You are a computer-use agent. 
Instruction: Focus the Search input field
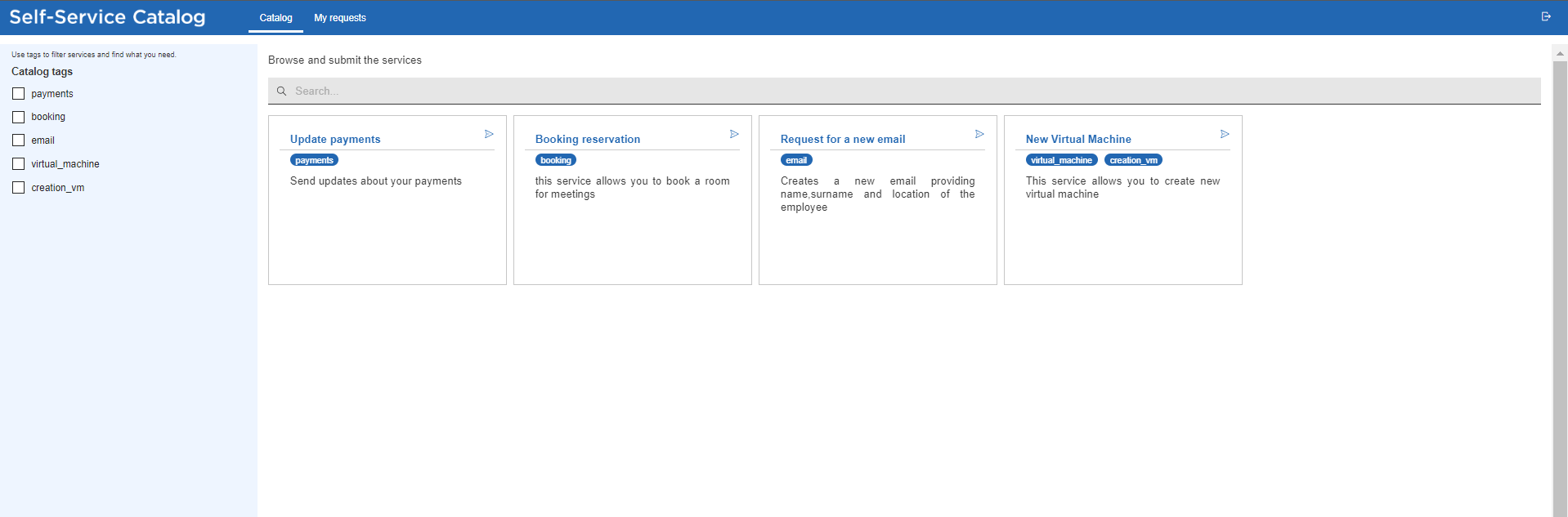pos(899,91)
